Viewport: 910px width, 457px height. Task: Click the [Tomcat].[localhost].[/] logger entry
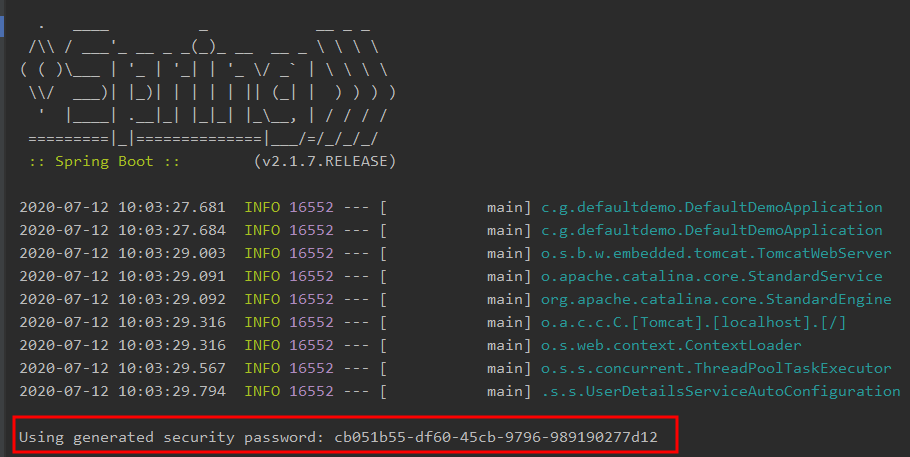(x=694, y=322)
